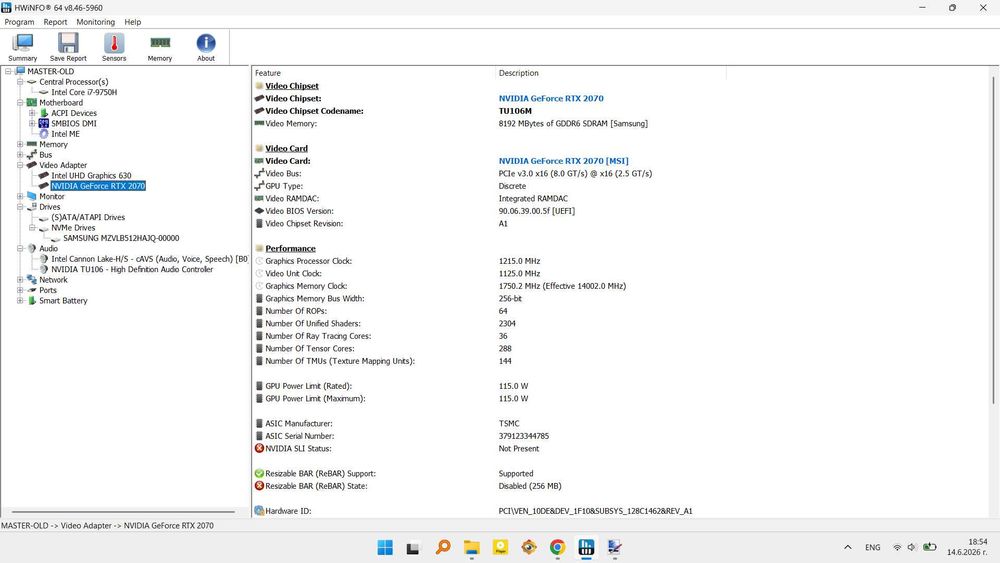Open the Report menu
This screenshot has width=1000, height=563.
click(55, 22)
